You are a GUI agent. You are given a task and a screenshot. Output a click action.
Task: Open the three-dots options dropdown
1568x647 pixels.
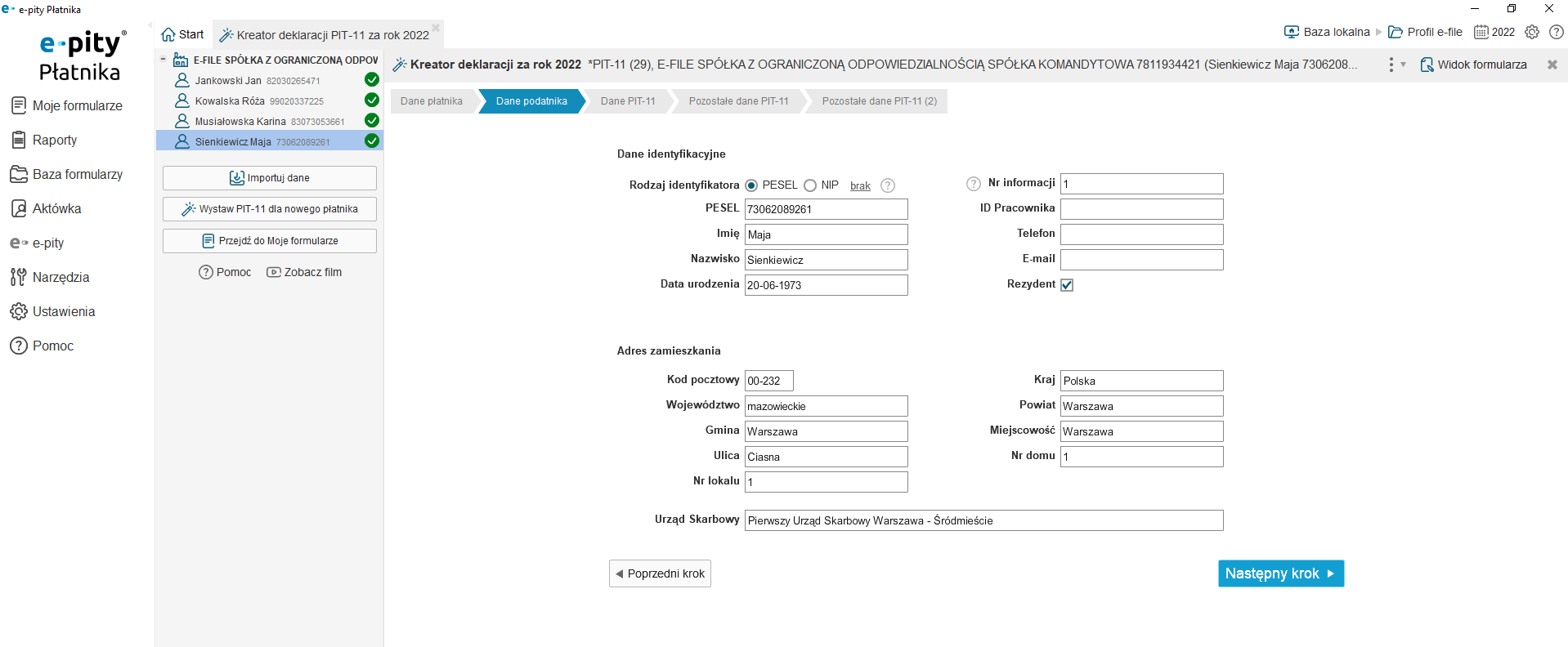click(1396, 65)
